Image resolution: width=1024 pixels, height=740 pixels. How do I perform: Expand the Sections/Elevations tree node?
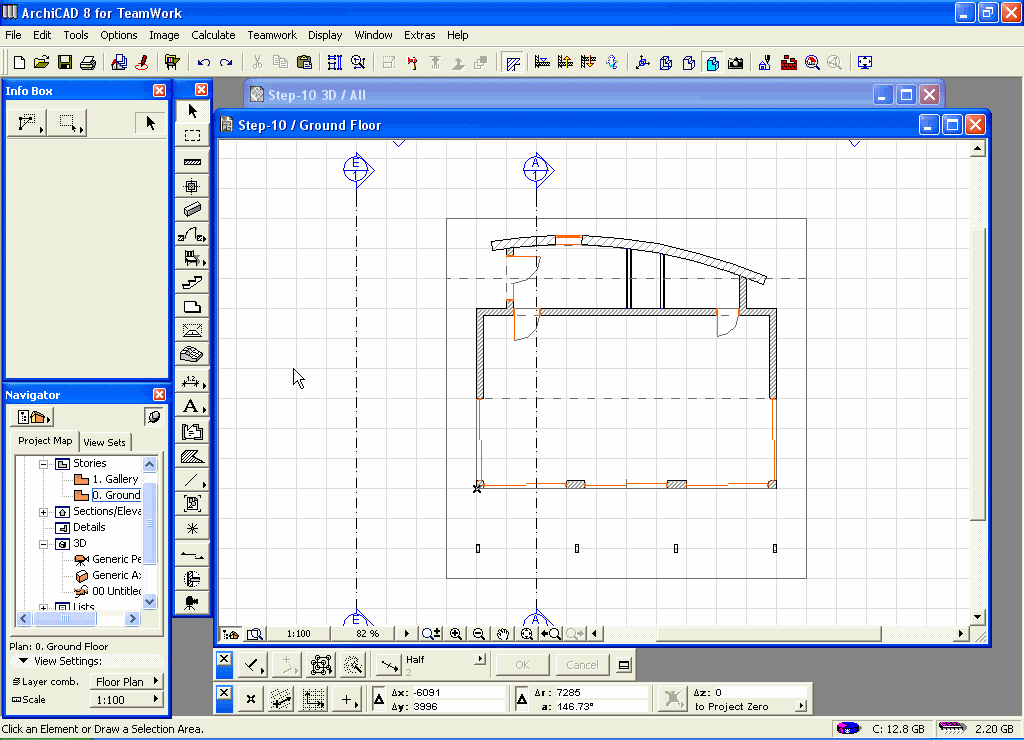click(43, 511)
